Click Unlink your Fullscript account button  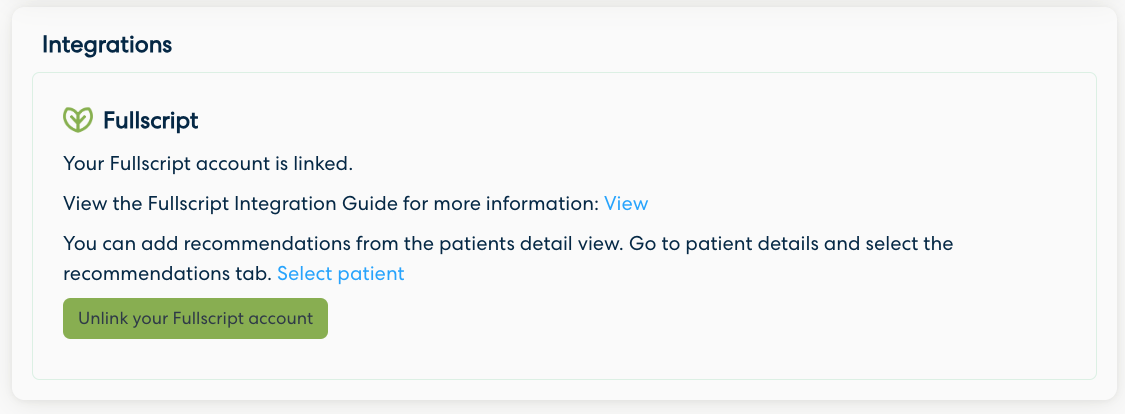[195, 319]
